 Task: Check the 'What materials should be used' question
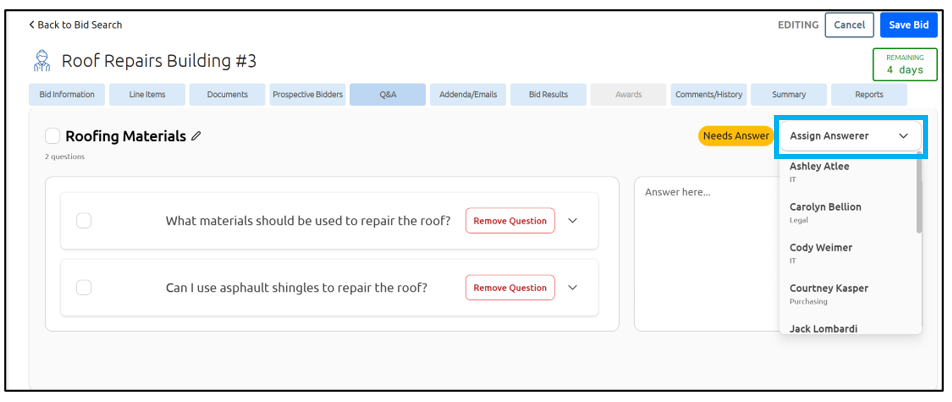[84, 221]
